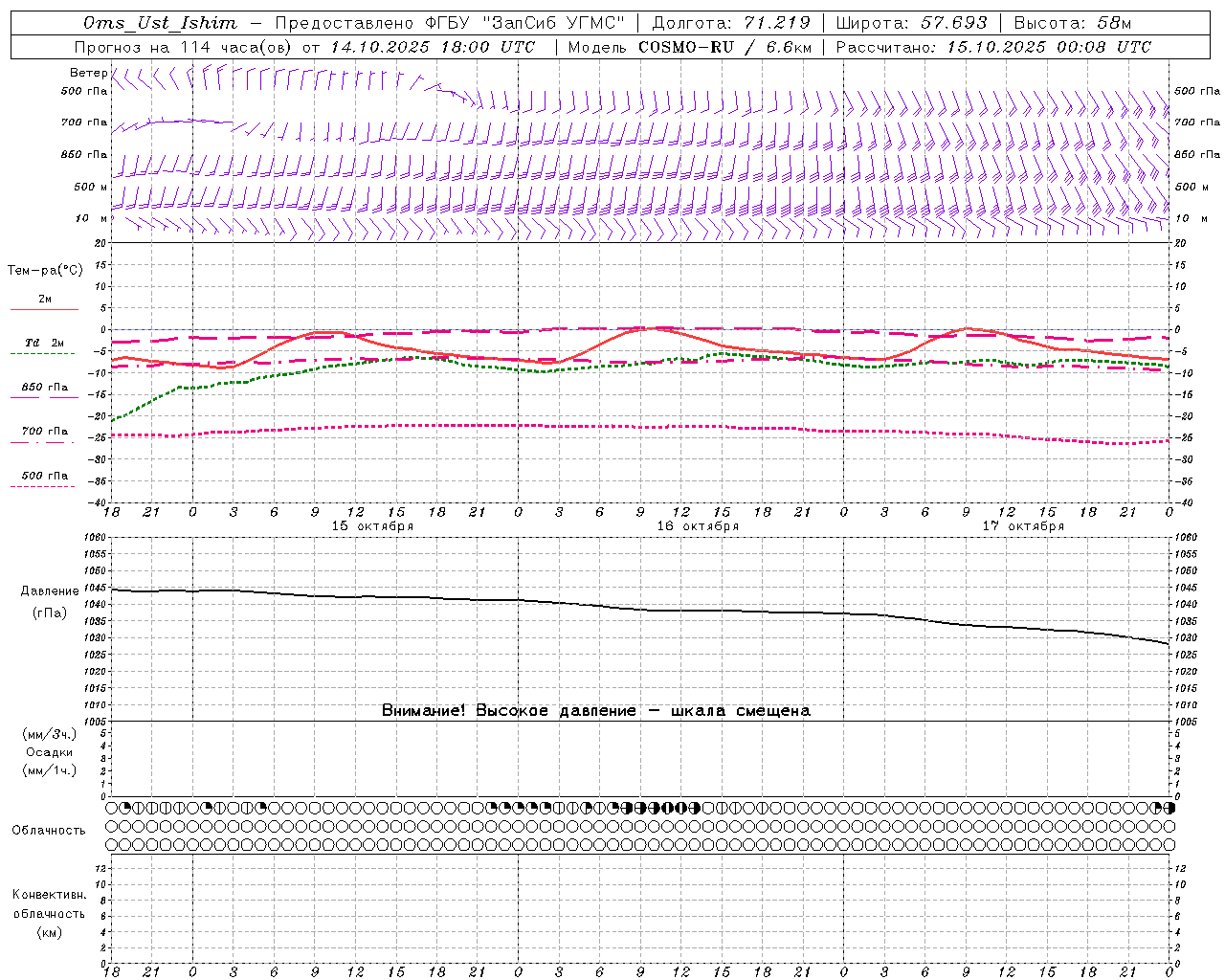Click the (мм/3ч.) precipitation unit label
1225x980 pixels.
(x=50, y=734)
